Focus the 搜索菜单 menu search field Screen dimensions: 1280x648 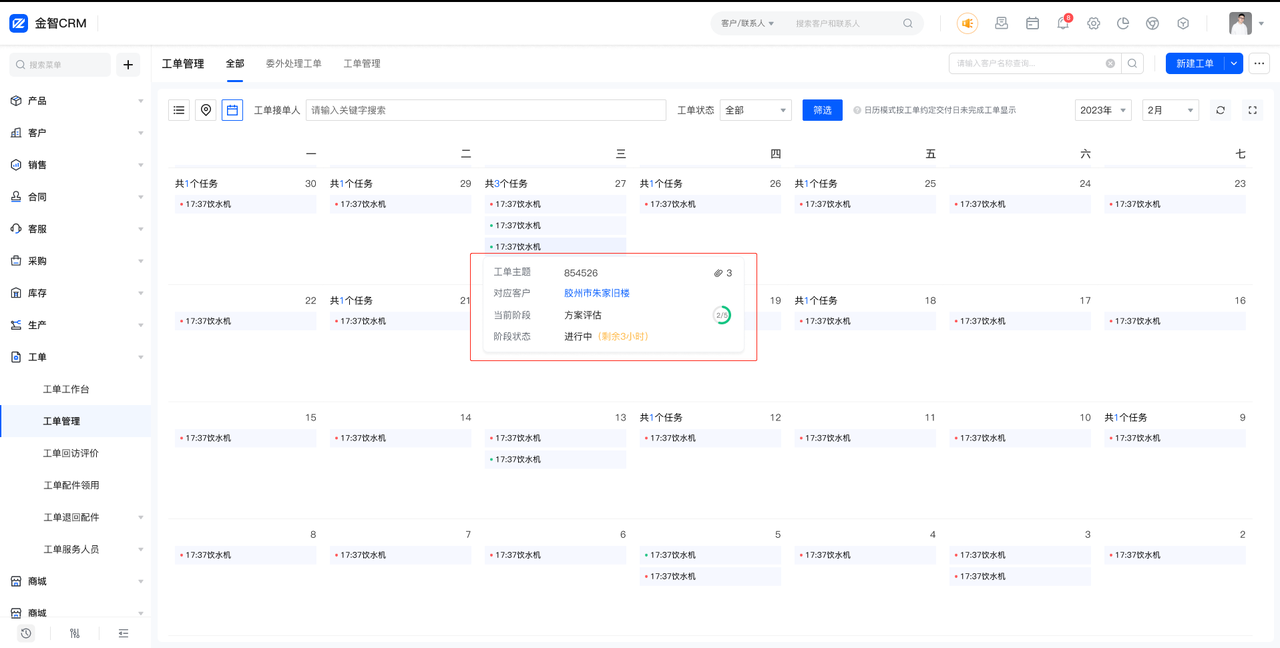(x=60, y=65)
